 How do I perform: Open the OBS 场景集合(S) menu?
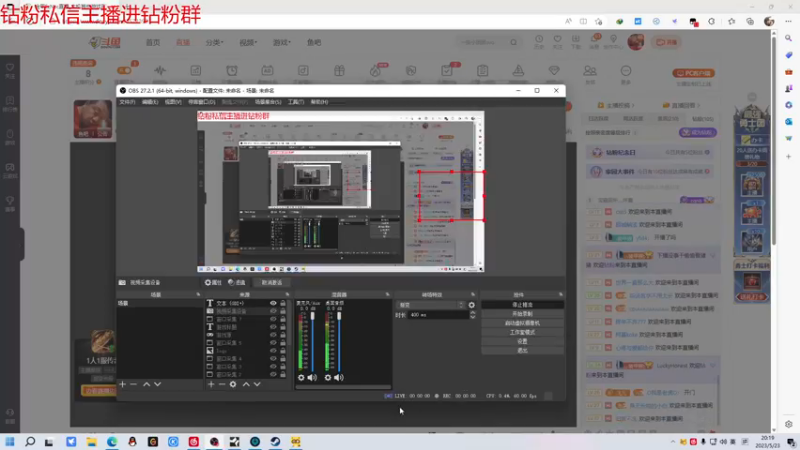tap(268, 102)
